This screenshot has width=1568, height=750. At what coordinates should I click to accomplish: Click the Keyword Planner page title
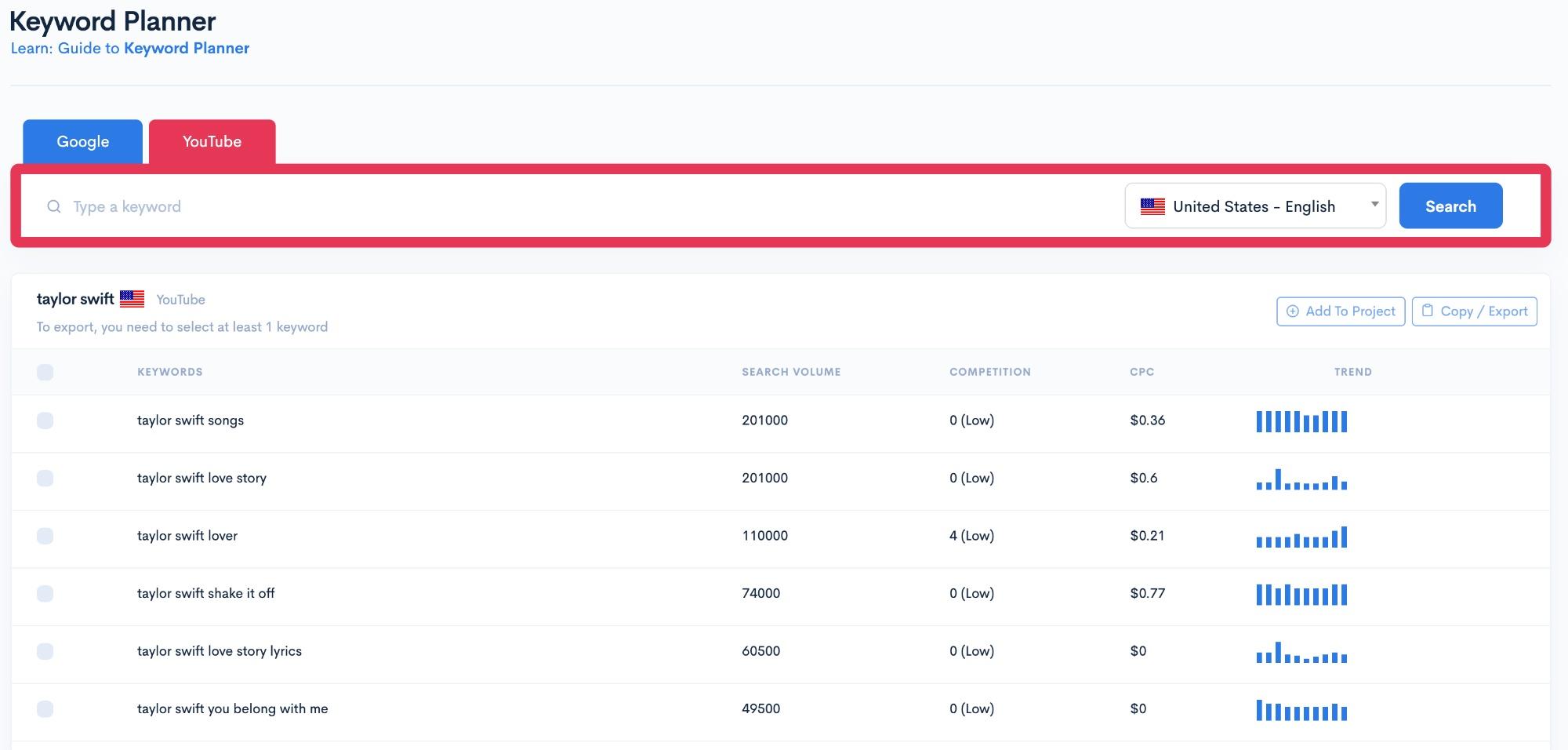(113, 21)
